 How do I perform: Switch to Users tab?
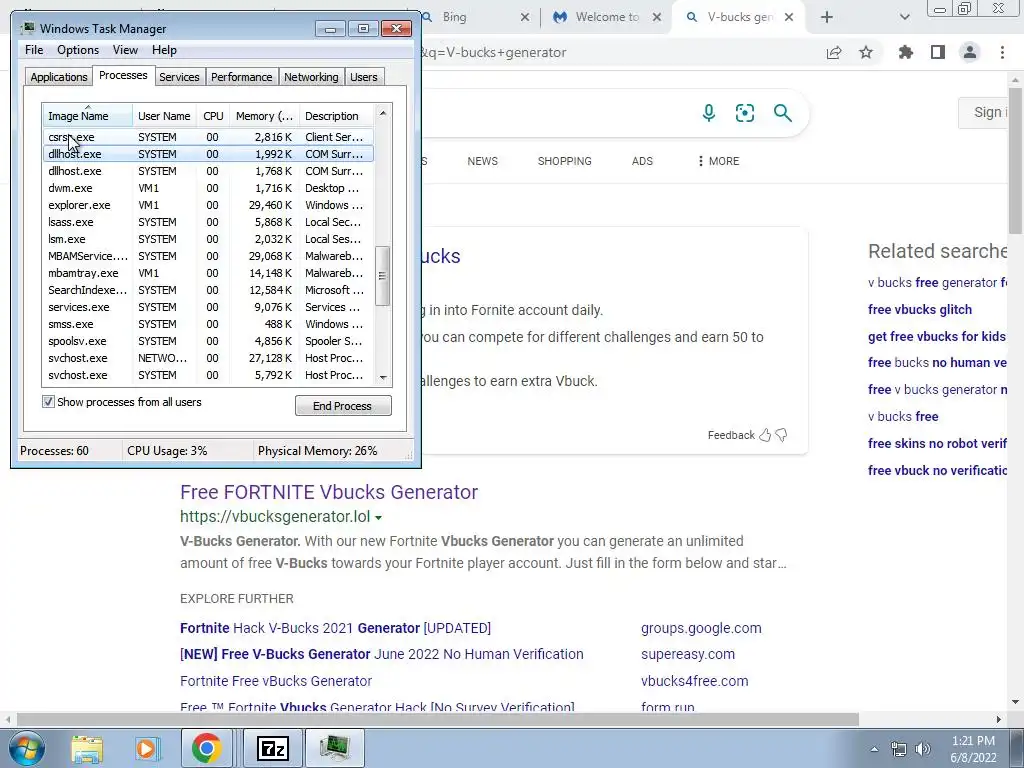363,77
